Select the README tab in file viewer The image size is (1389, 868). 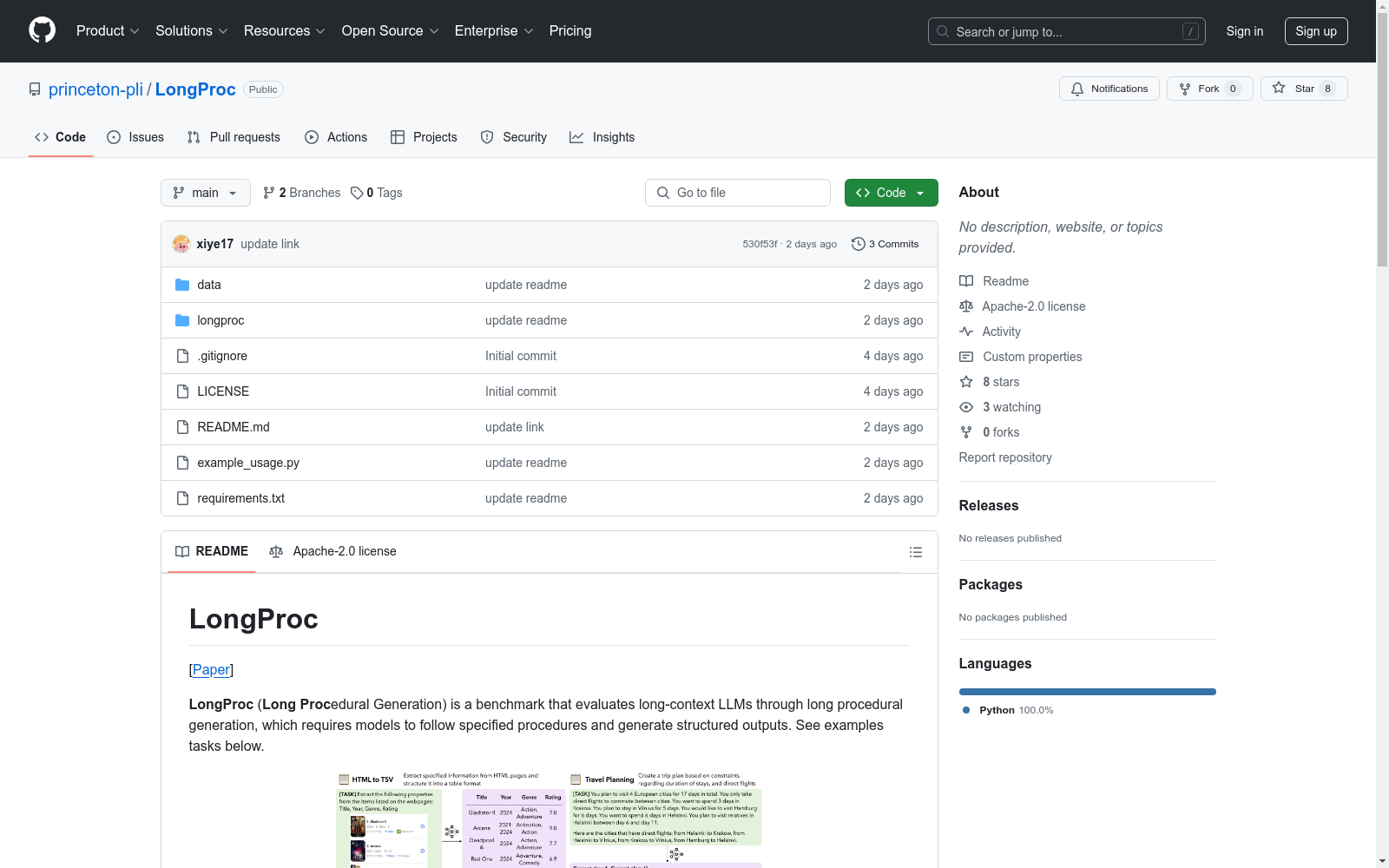coord(212,551)
